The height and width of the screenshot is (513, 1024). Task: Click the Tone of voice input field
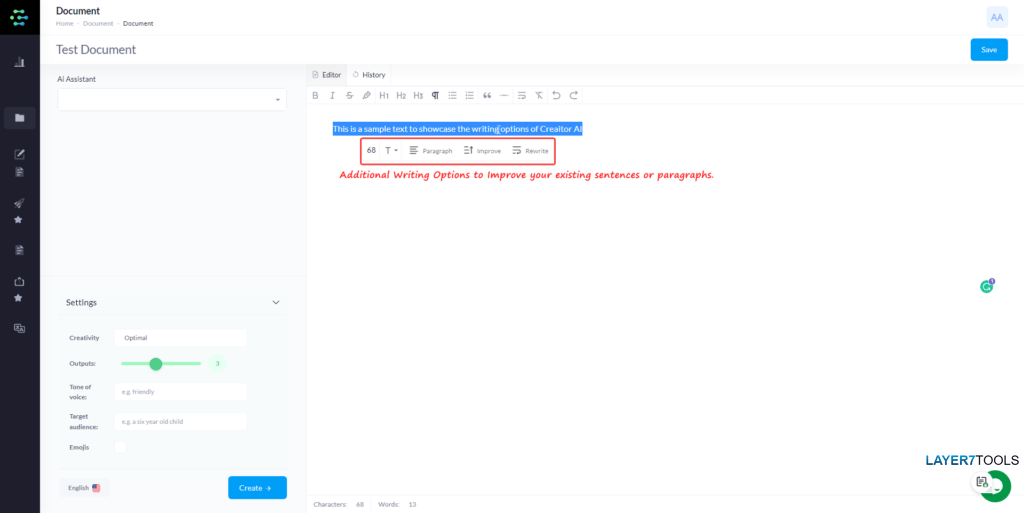180,392
